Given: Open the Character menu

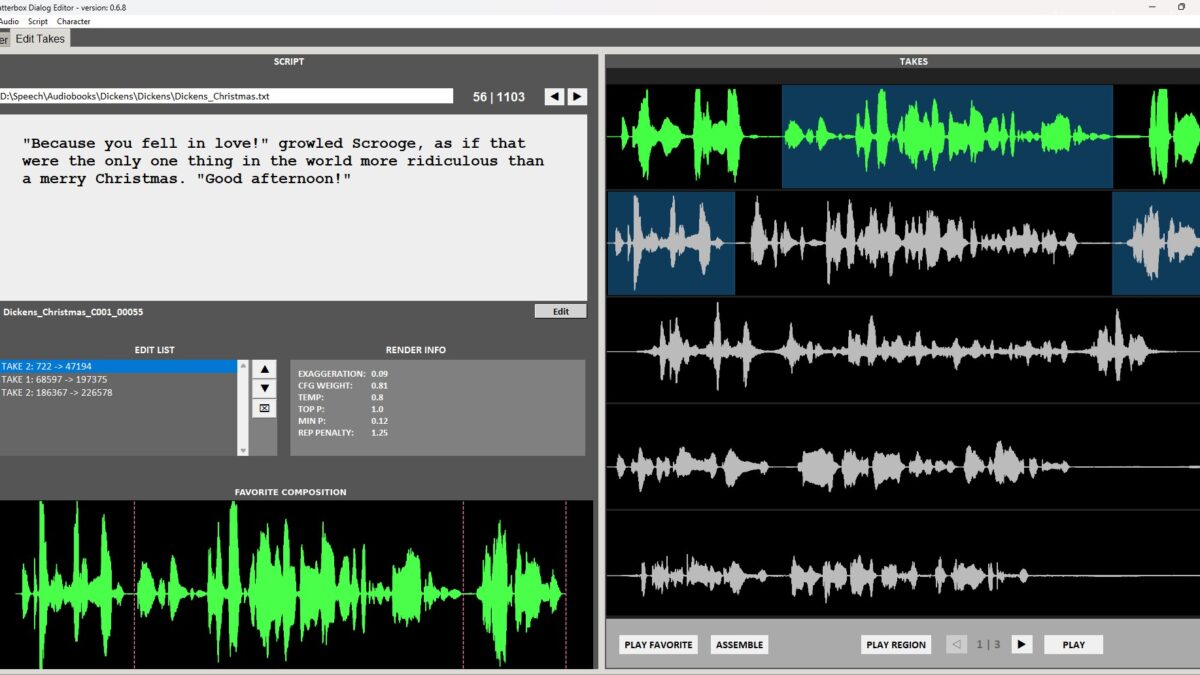Looking at the screenshot, I should point(74,21).
